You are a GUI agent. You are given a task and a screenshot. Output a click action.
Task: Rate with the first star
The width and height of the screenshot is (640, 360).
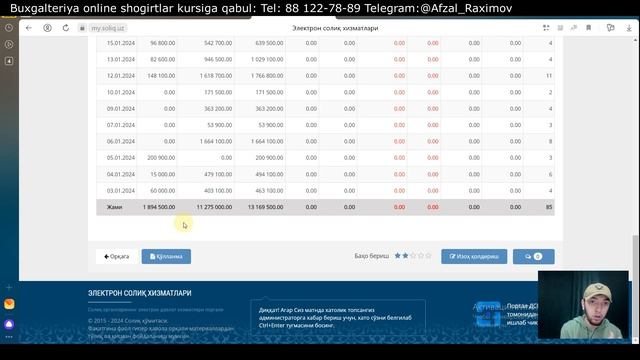398,256
